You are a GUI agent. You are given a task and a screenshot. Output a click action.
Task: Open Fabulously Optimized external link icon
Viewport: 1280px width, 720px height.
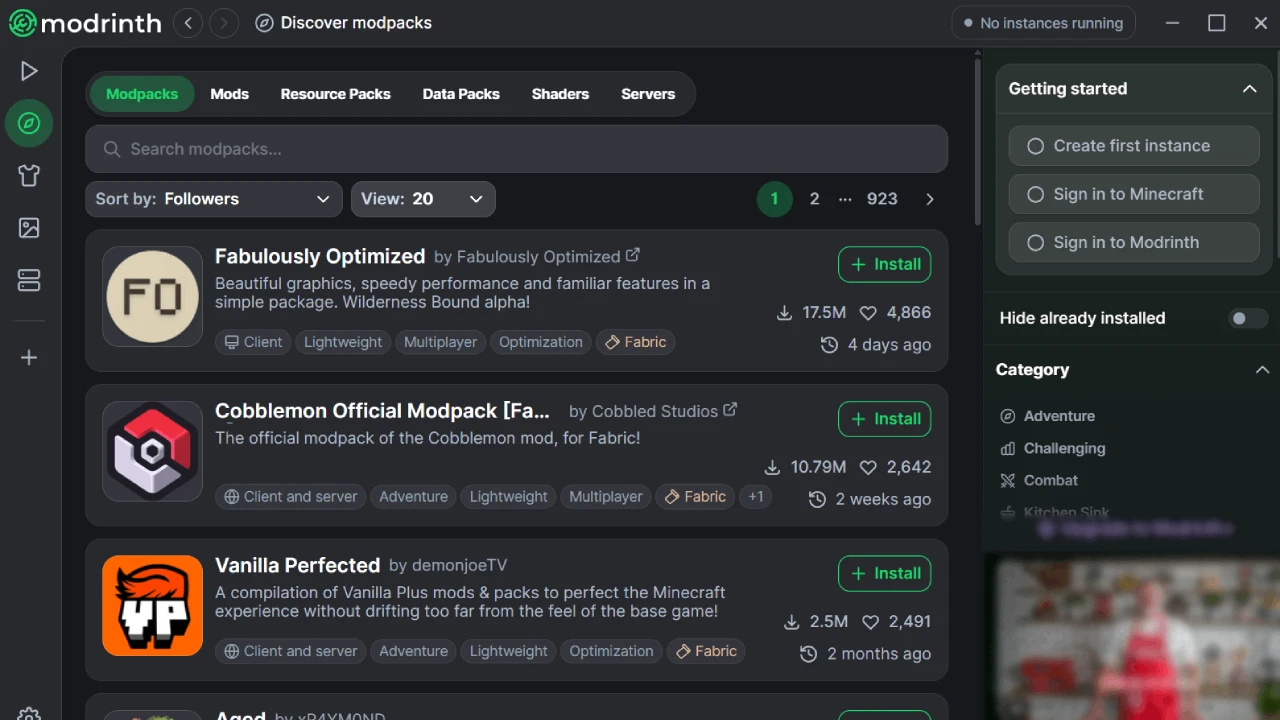coord(633,256)
